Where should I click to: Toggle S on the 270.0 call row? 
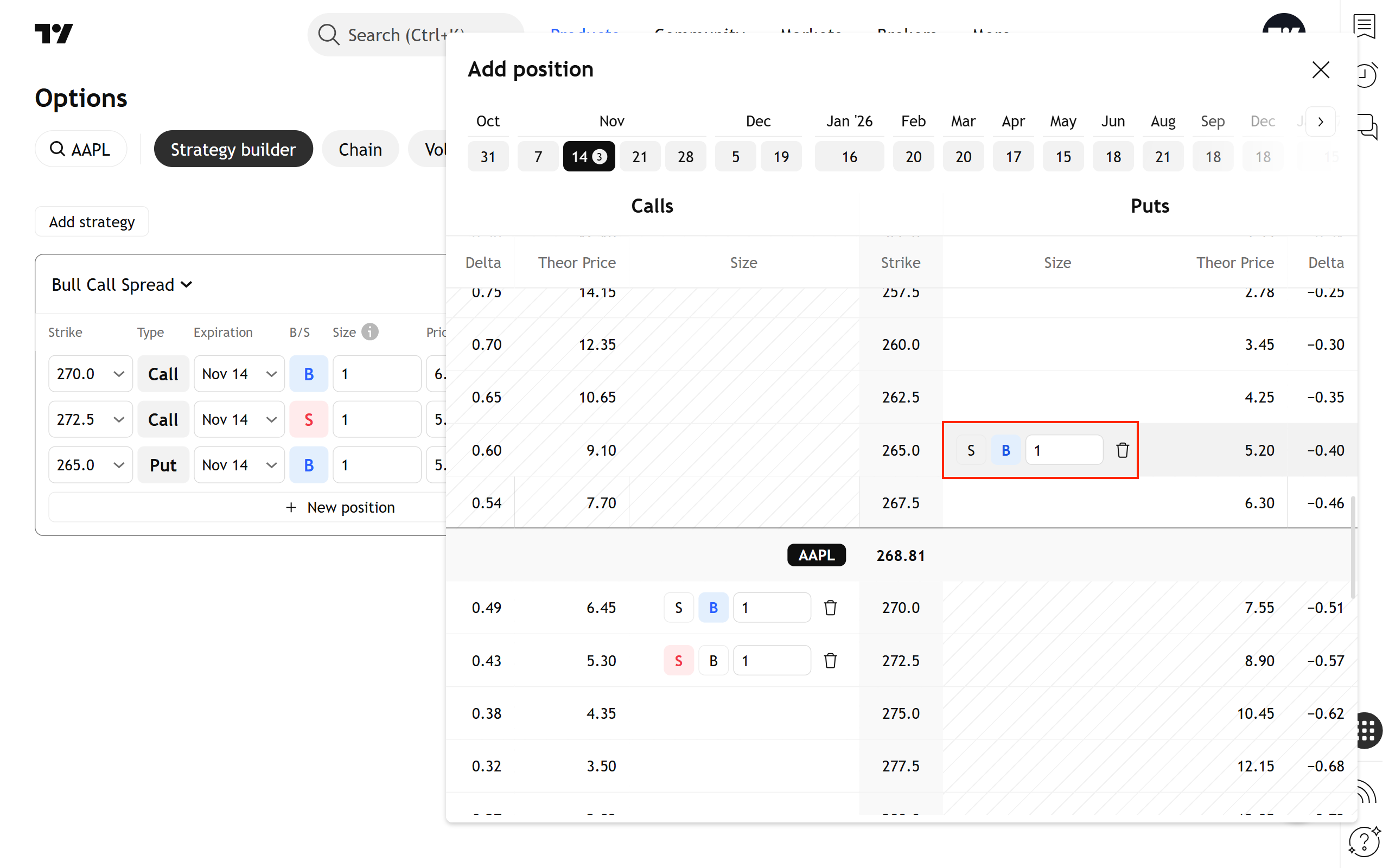(678, 608)
